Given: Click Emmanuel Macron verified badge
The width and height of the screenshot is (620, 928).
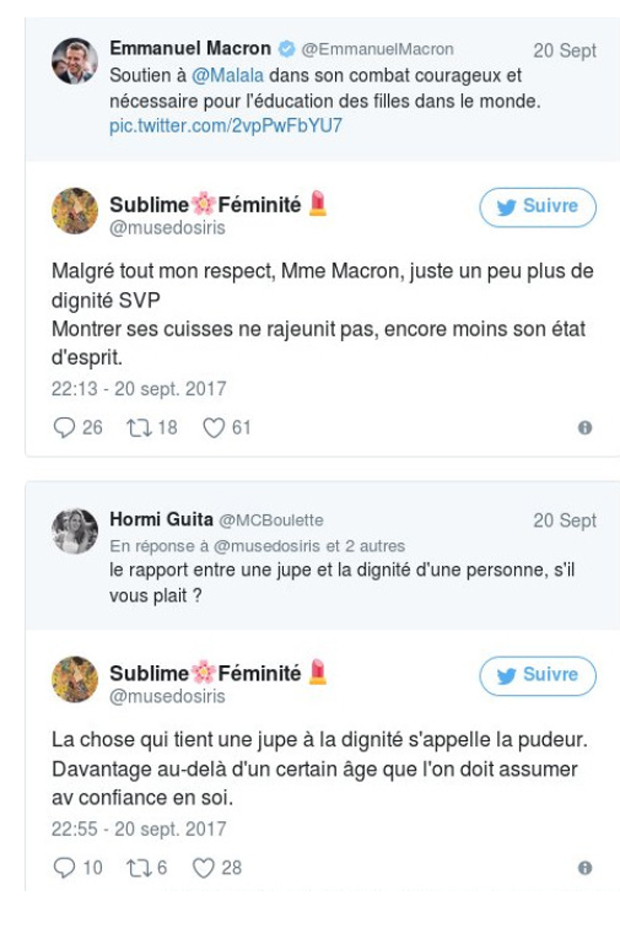Looking at the screenshot, I should [x=286, y=49].
